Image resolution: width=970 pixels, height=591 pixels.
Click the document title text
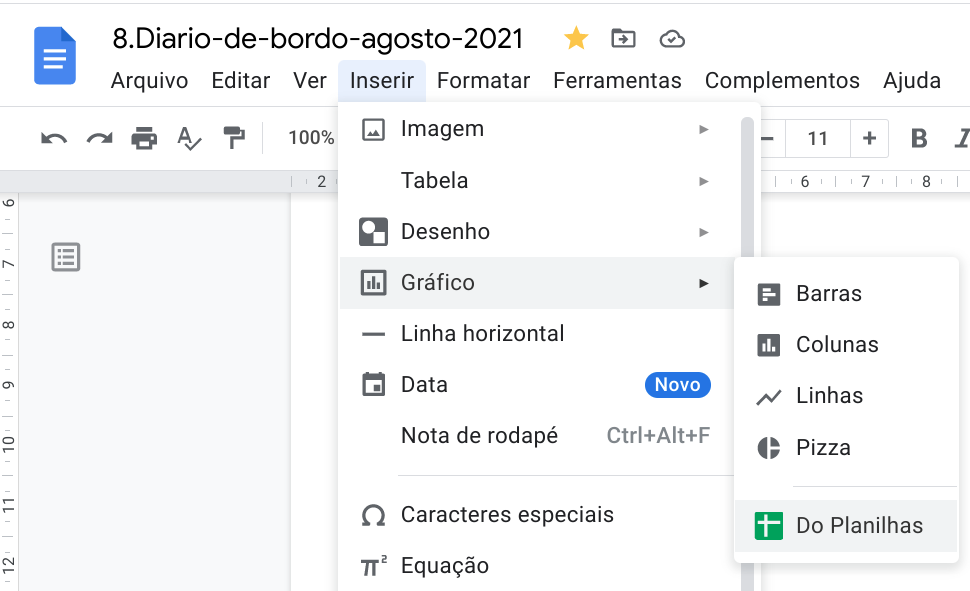(x=318, y=39)
